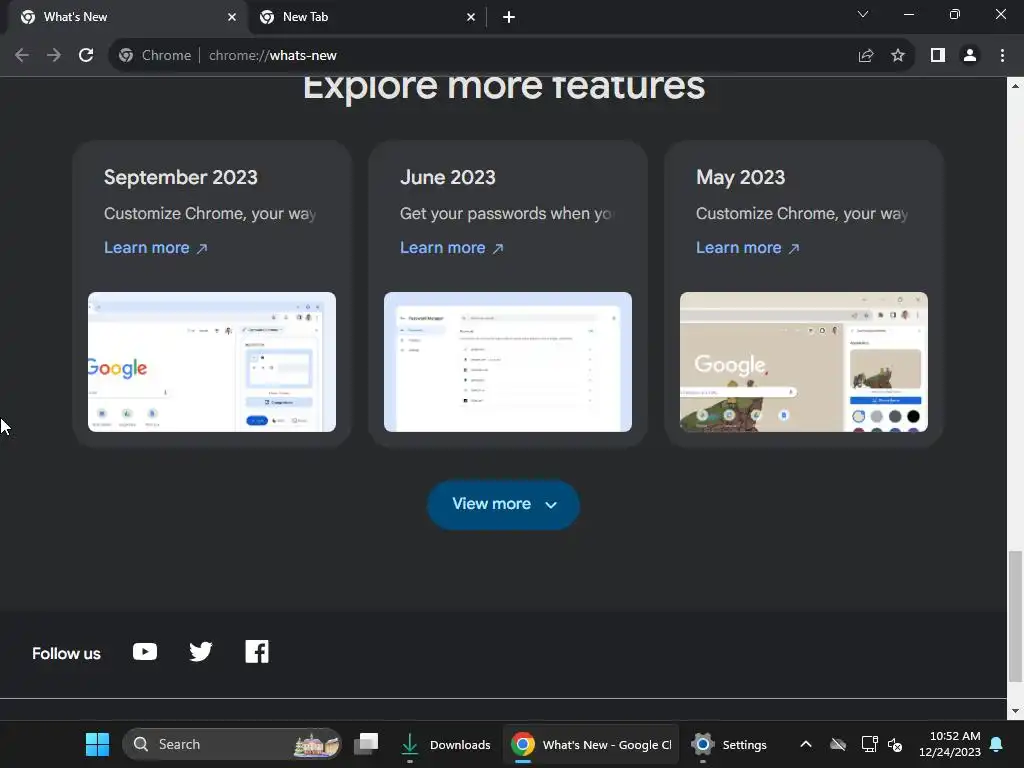Click the scrollbar down arrow
This screenshot has width=1024, height=768.
point(1015,711)
